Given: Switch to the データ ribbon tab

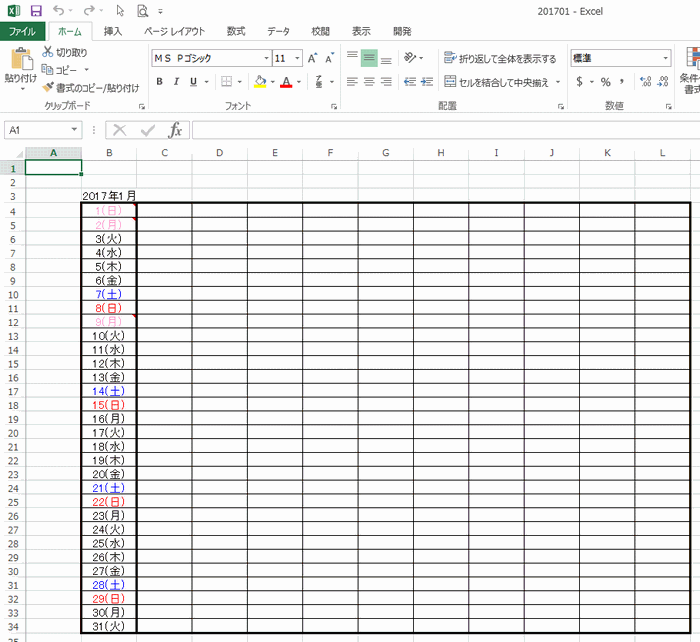Looking at the screenshot, I should click(x=278, y=31).
